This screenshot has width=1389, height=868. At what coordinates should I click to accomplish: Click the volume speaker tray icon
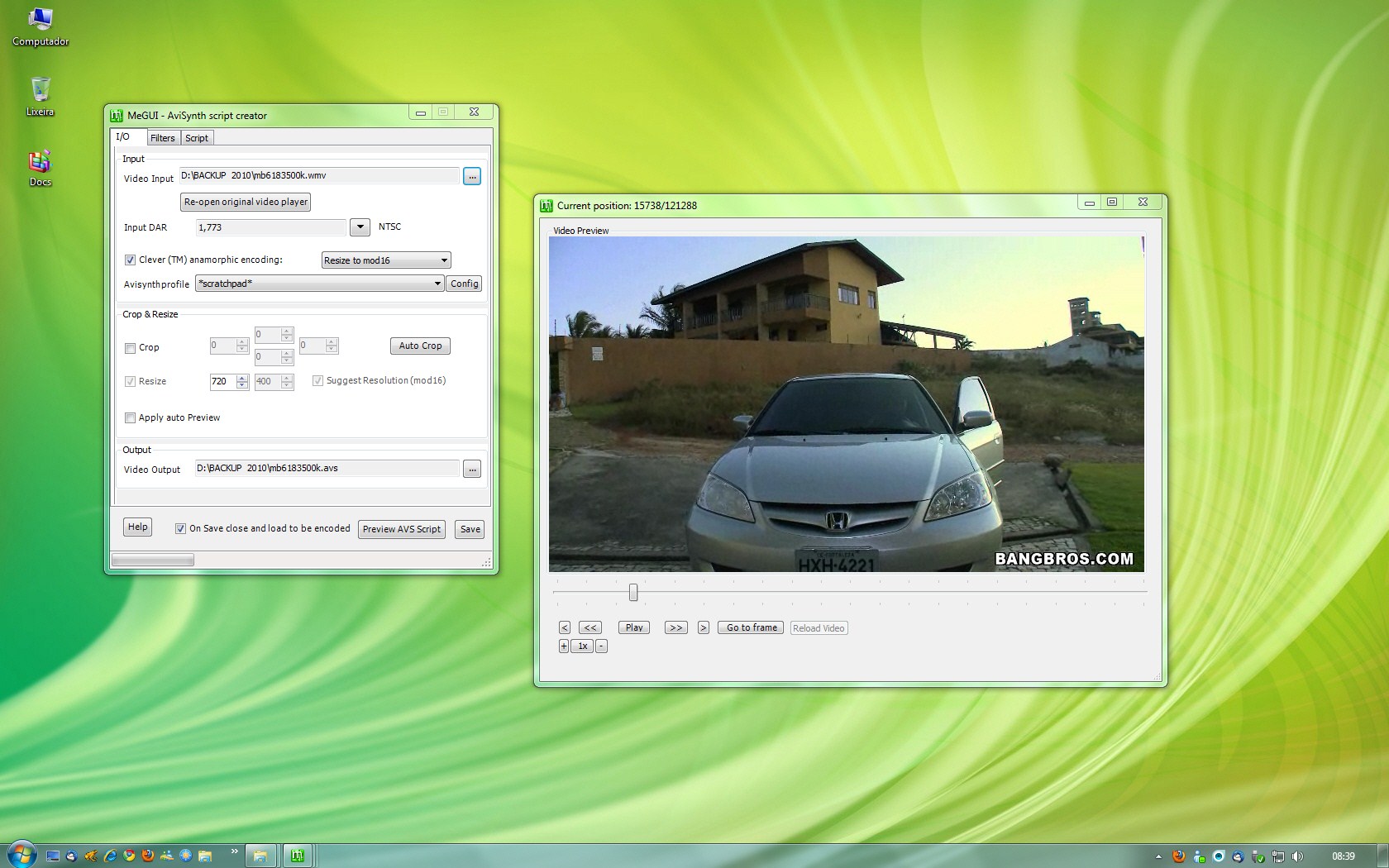[x=1297, y=856]
